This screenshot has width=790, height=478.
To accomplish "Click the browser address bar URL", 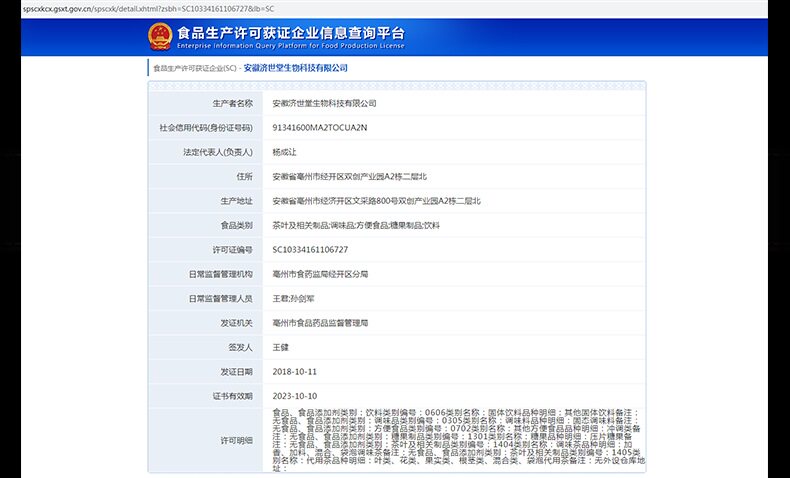I will click(148, 9).
